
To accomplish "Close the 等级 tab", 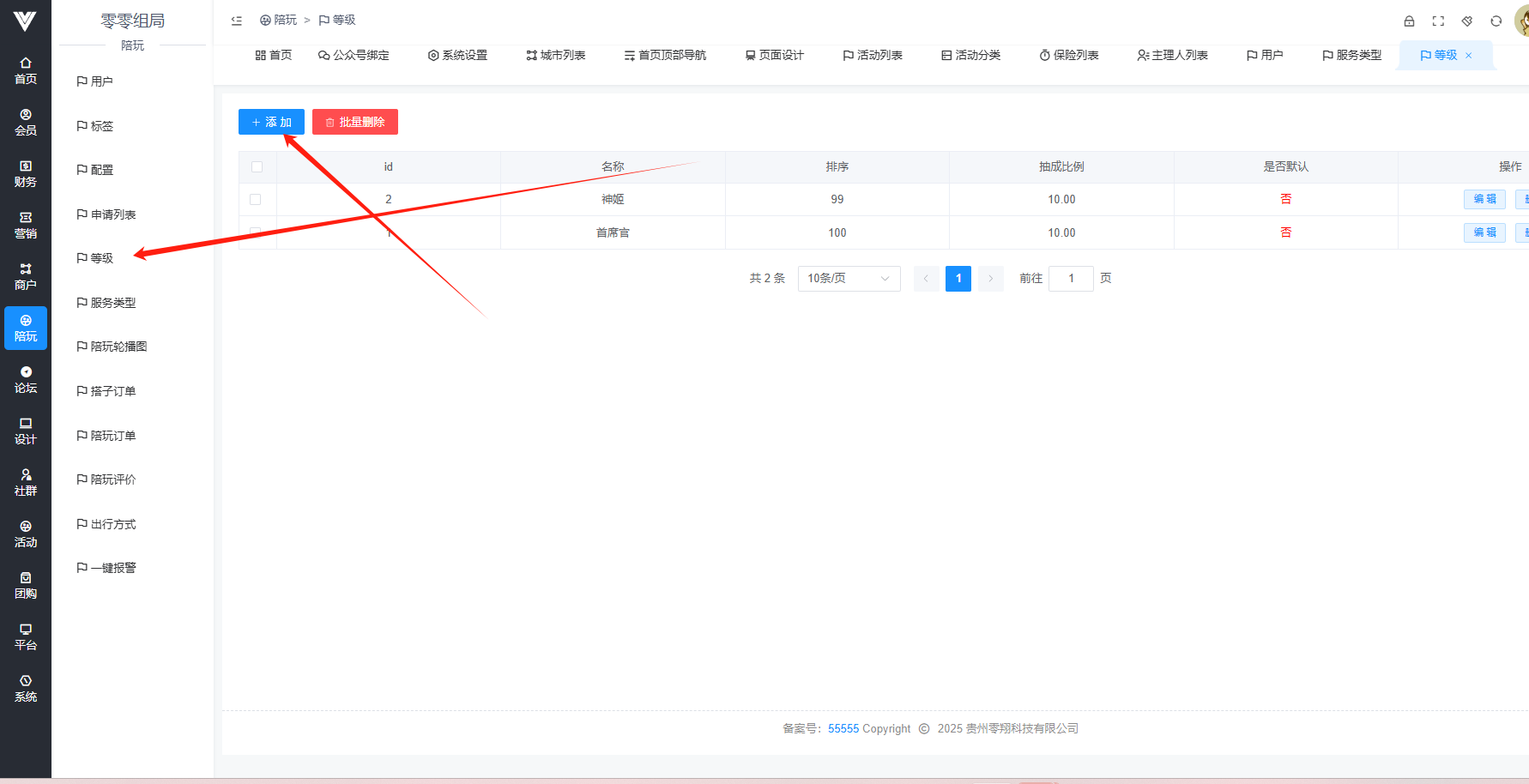I will click(x=1469, y=56).
